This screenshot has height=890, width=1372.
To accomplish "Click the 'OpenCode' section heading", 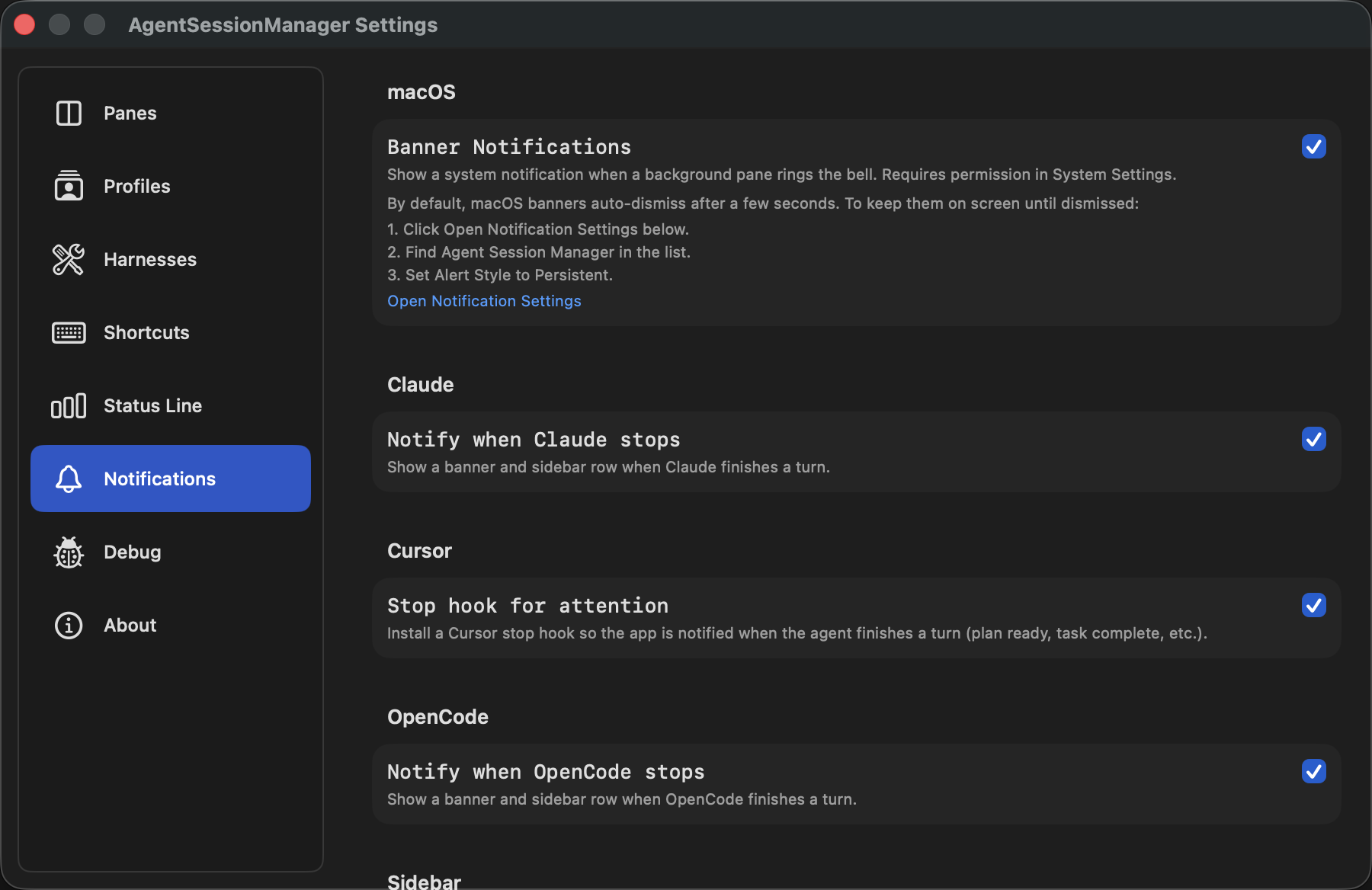I will [x=438, y=717].
